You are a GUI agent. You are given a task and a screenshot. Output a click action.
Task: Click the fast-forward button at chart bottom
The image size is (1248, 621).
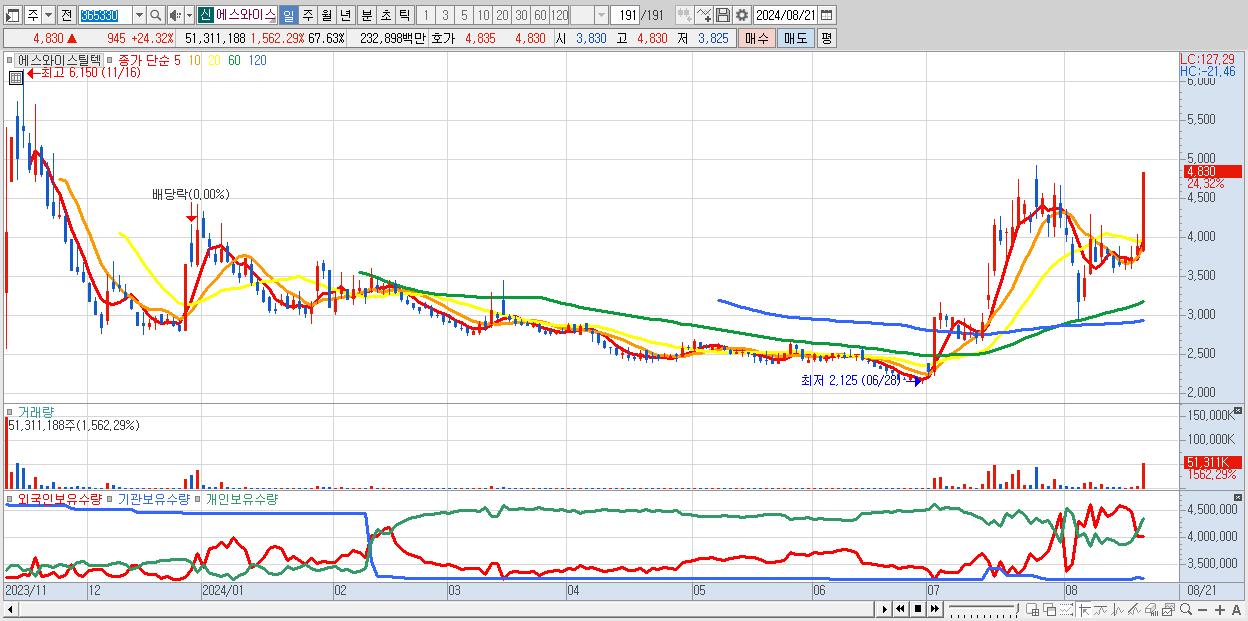tap(934, 609)
